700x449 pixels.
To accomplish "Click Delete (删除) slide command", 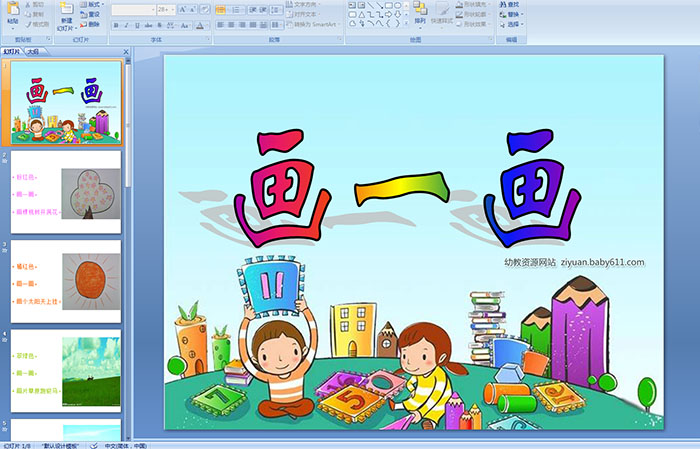I will tap(90, 24).
